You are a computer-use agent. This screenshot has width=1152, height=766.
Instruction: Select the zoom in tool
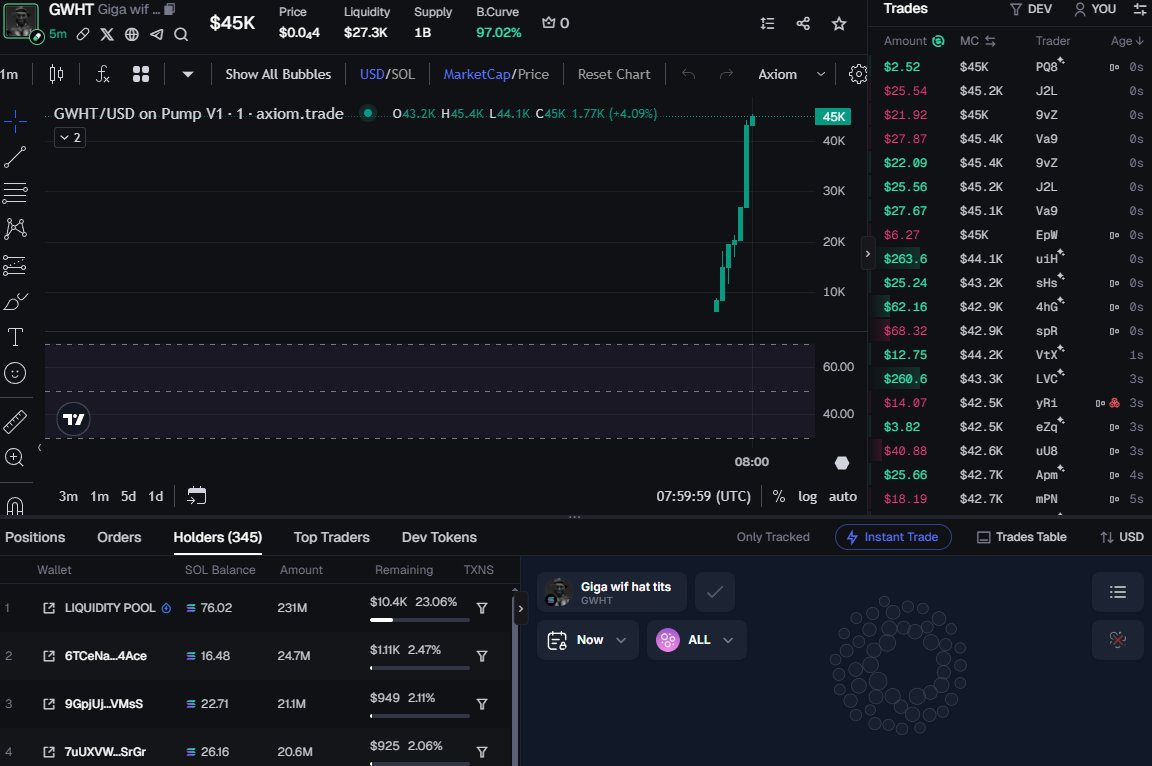[x=15, y=458]
